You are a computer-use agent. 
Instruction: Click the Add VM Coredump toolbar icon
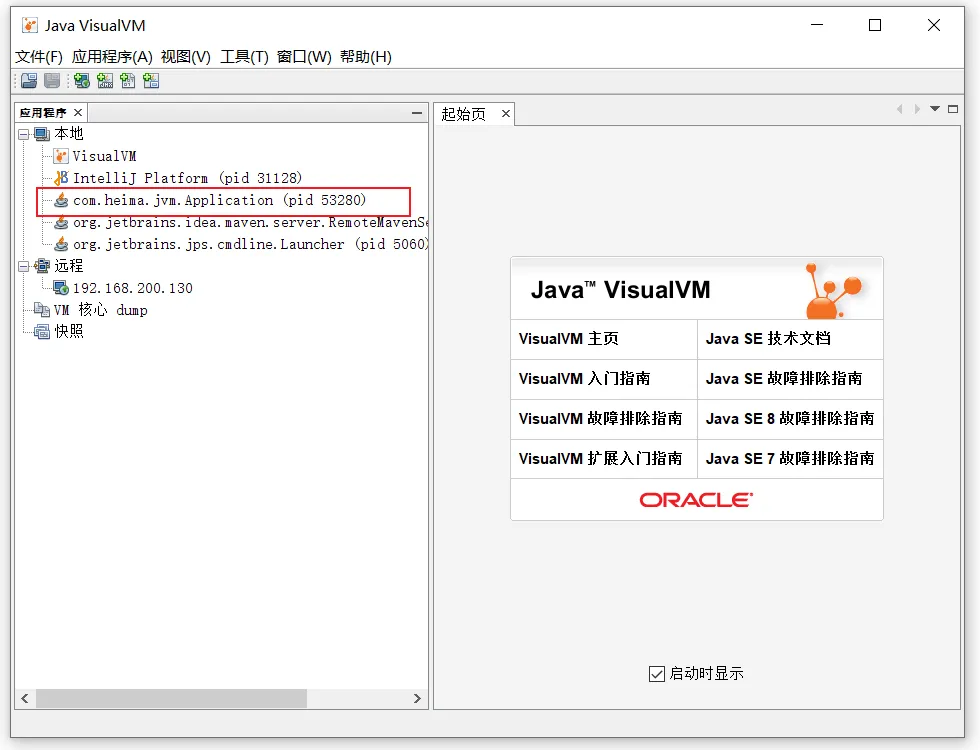click(128, 81)
